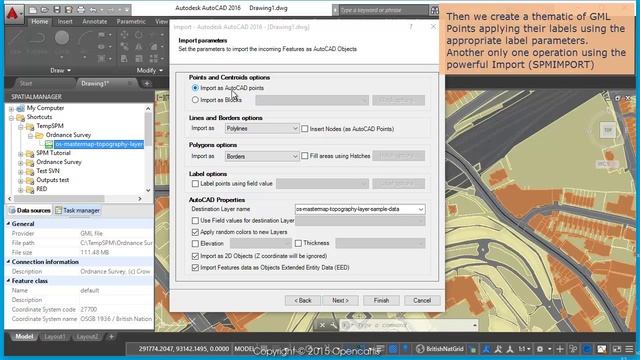The width and height of the screenshot is (640, 360).
Task: Select the Circle tool in Draw panel
Action: tap(62, 38)
